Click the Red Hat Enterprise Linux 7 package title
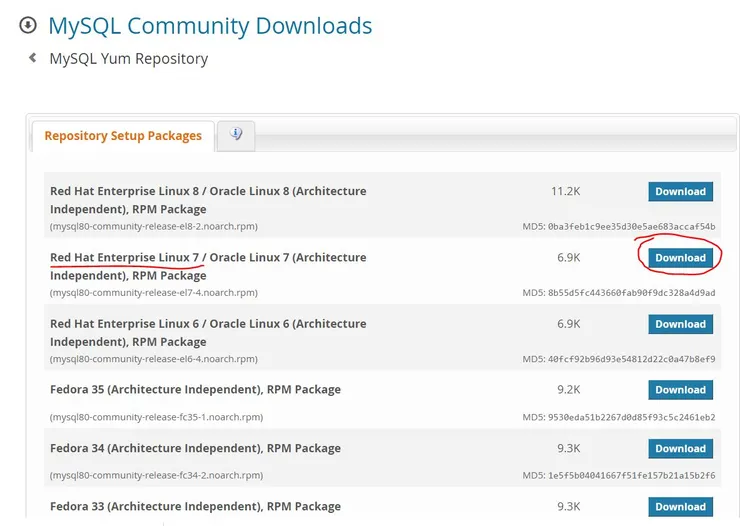Viewport: 740px width, 526px height. (x=208, y=266)
